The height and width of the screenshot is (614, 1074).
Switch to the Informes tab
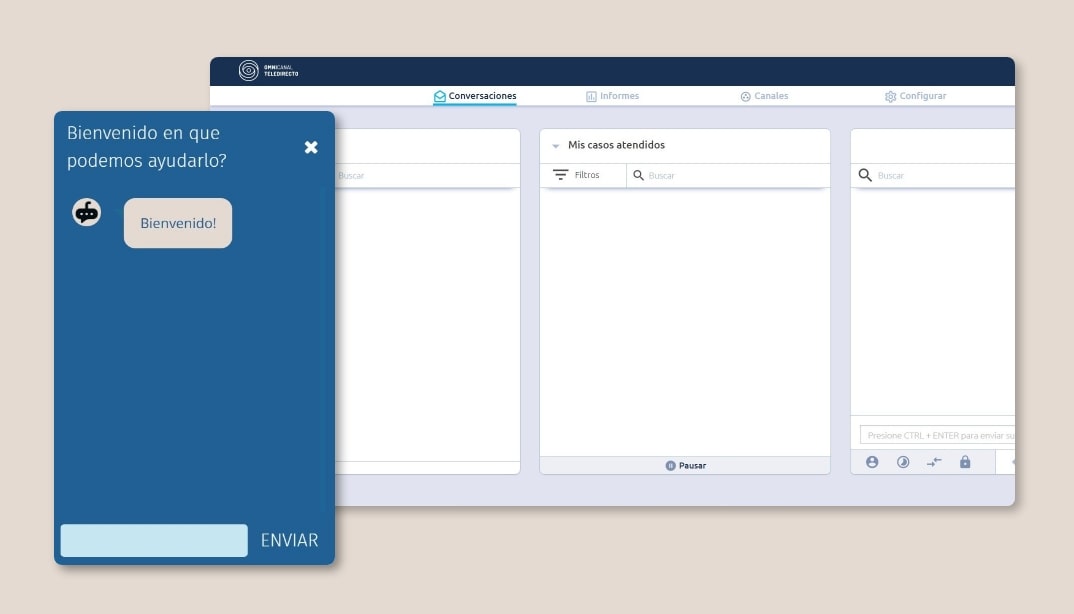[x=612, y=96]
